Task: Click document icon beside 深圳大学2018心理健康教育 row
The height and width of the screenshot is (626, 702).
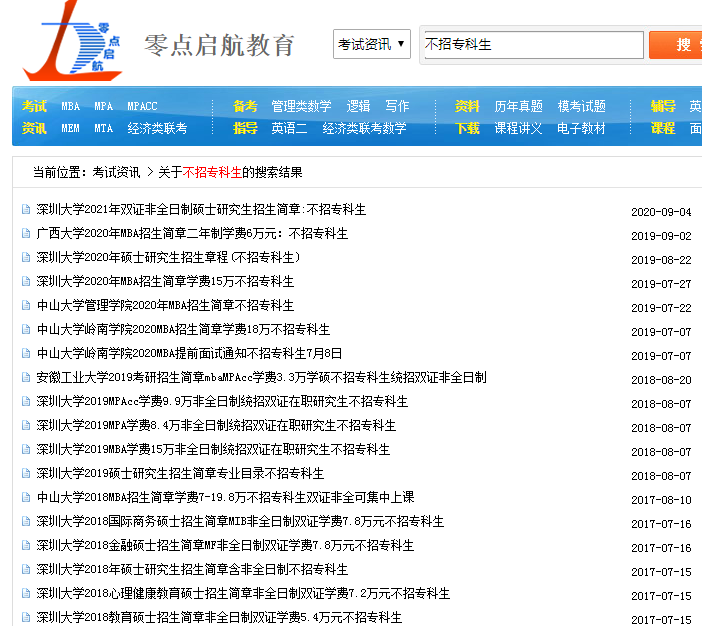Action: [26, 593]
